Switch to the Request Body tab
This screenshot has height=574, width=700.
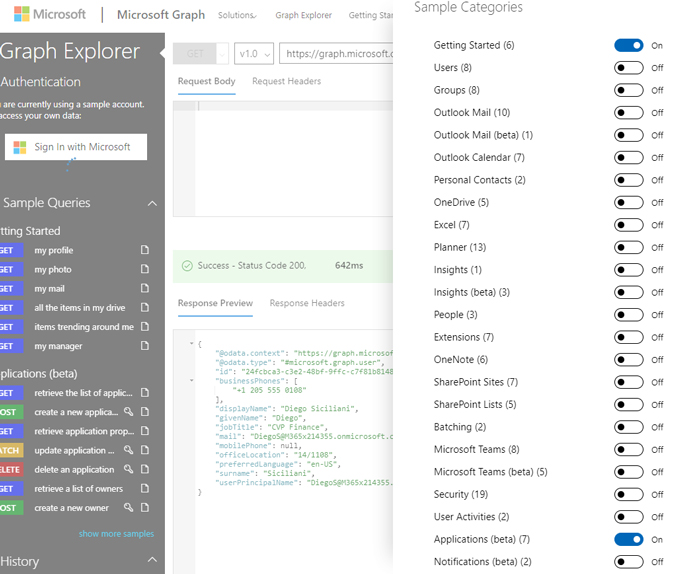tap(206, 81)
